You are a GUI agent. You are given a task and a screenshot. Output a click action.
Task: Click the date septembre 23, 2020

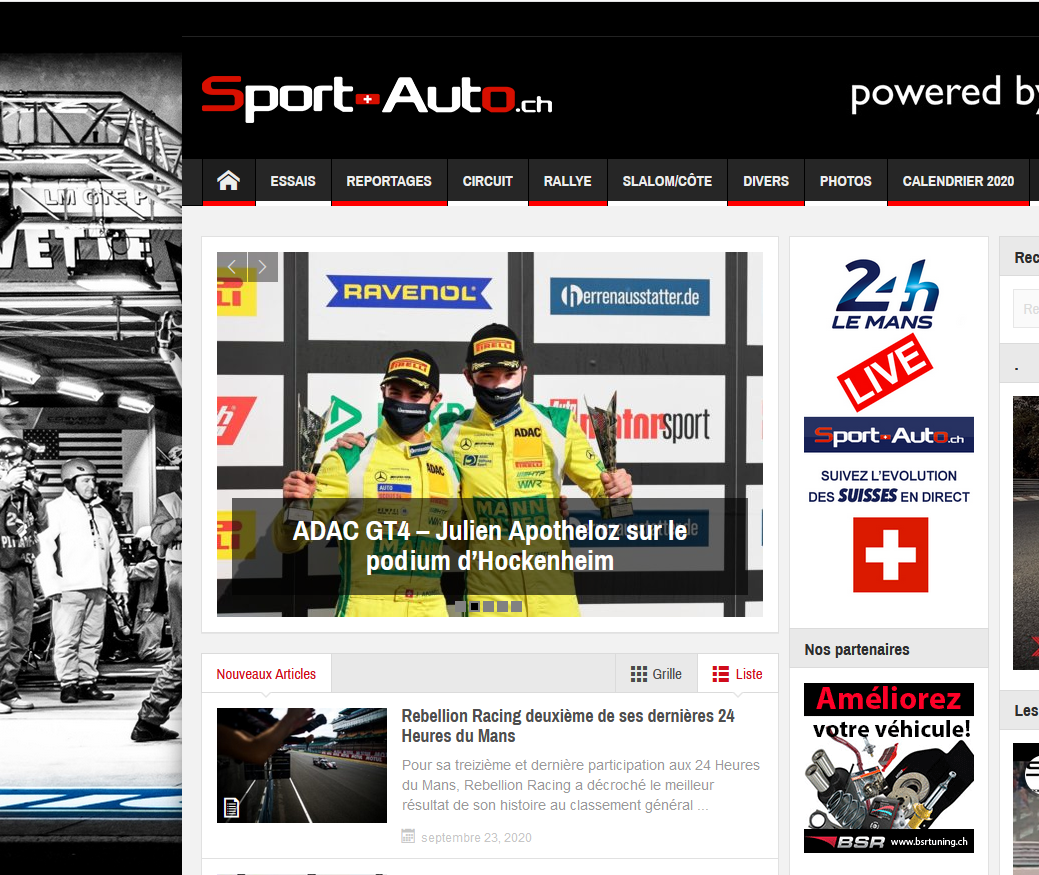tap(476, 837)
